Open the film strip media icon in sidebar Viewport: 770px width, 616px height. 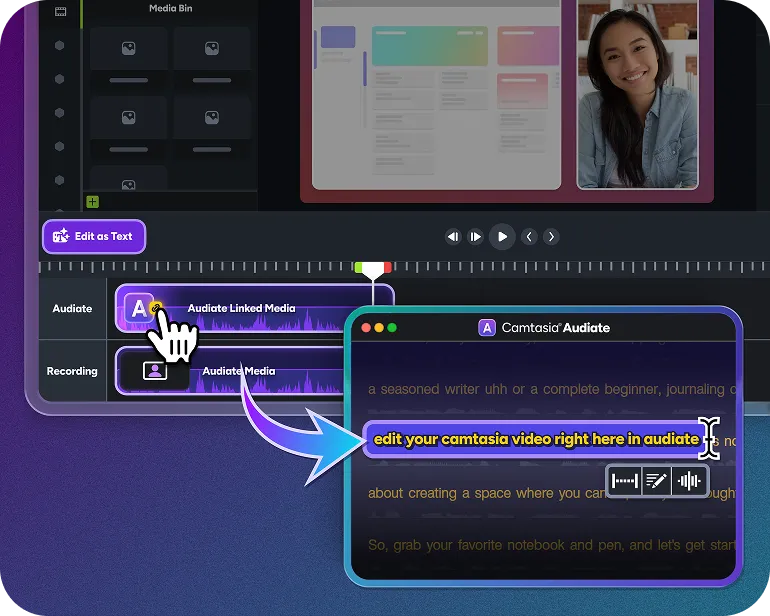pos(60,11)
